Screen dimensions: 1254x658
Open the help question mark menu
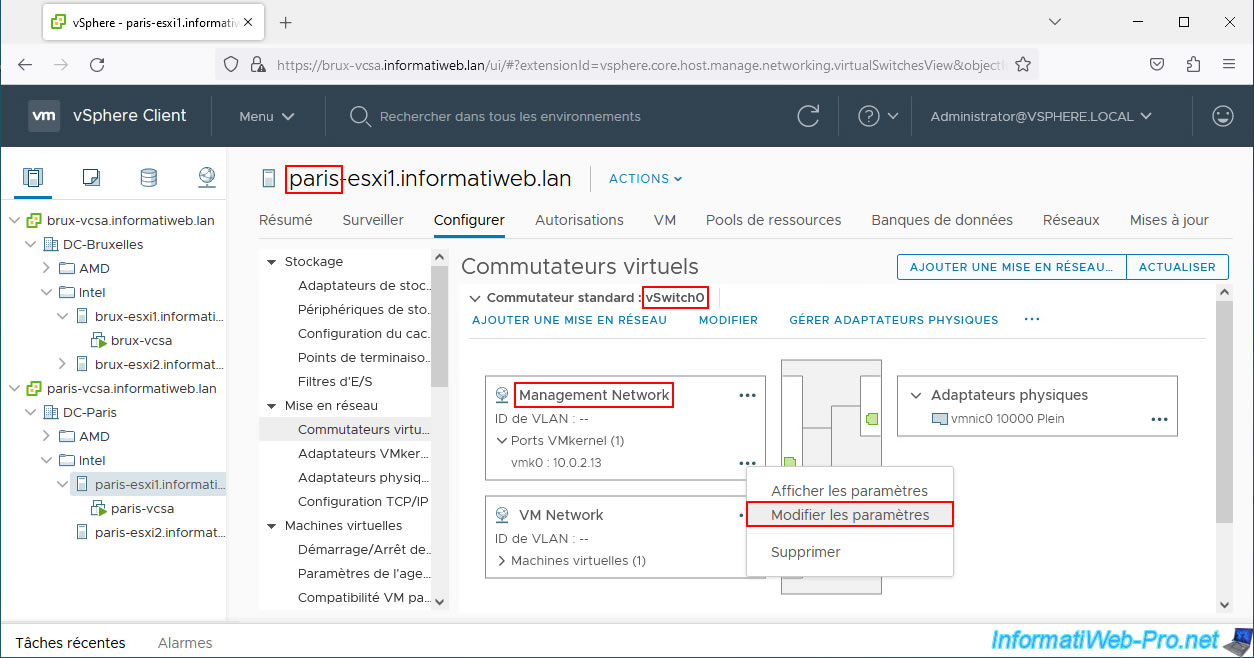[x=878, y=116]
